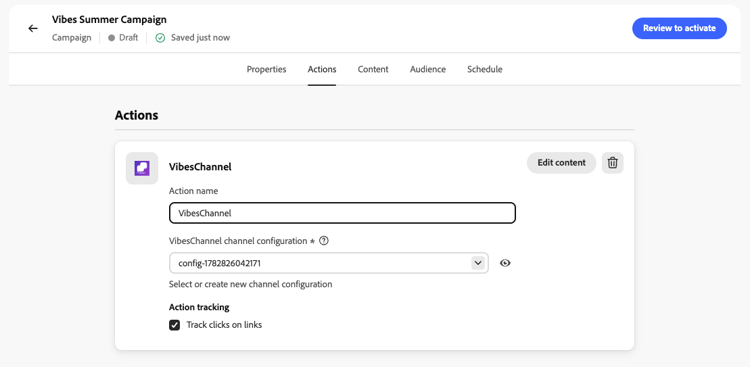This screenshot has height=367, width=750.
Task: Go to the Audience tab
Action: tap(428, 69)
